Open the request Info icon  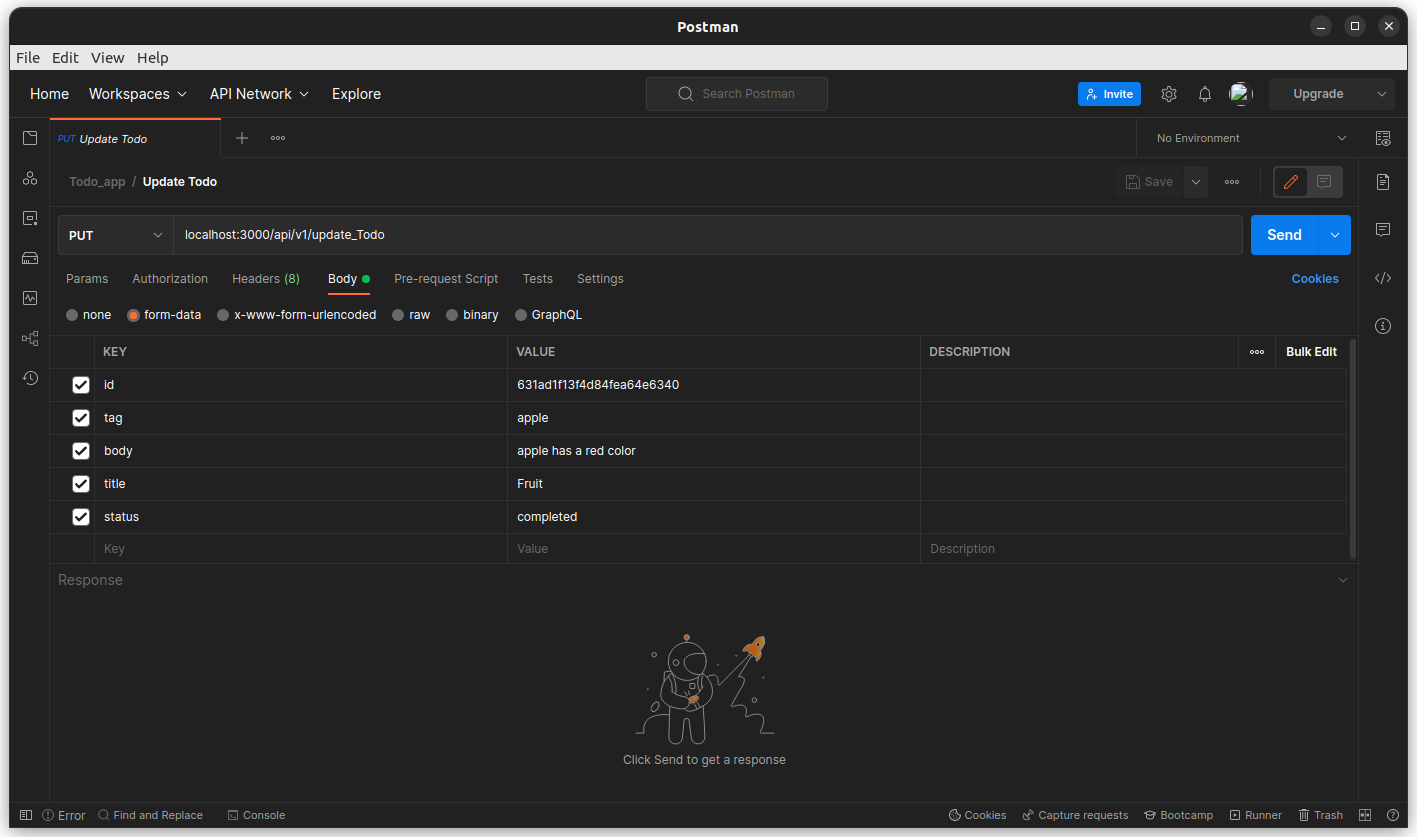pos(1383,326)
